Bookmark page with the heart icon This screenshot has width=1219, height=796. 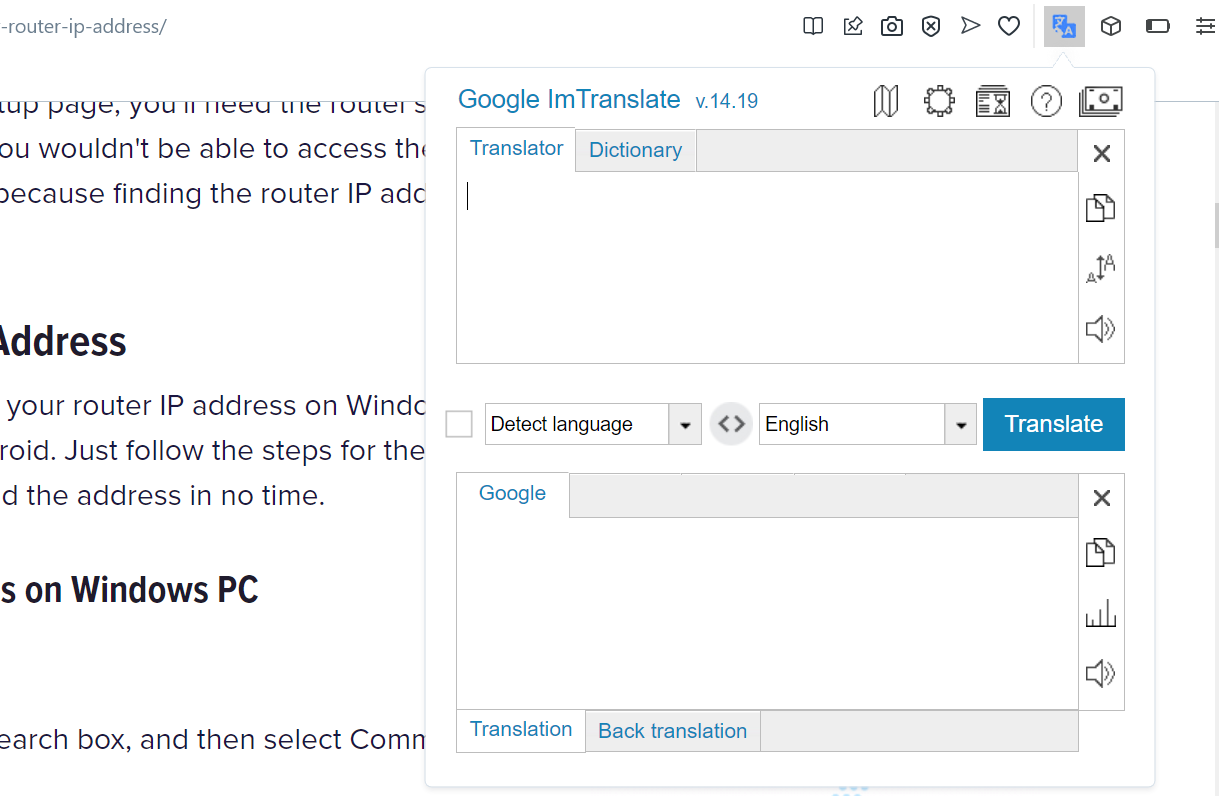click(1009, 26)
